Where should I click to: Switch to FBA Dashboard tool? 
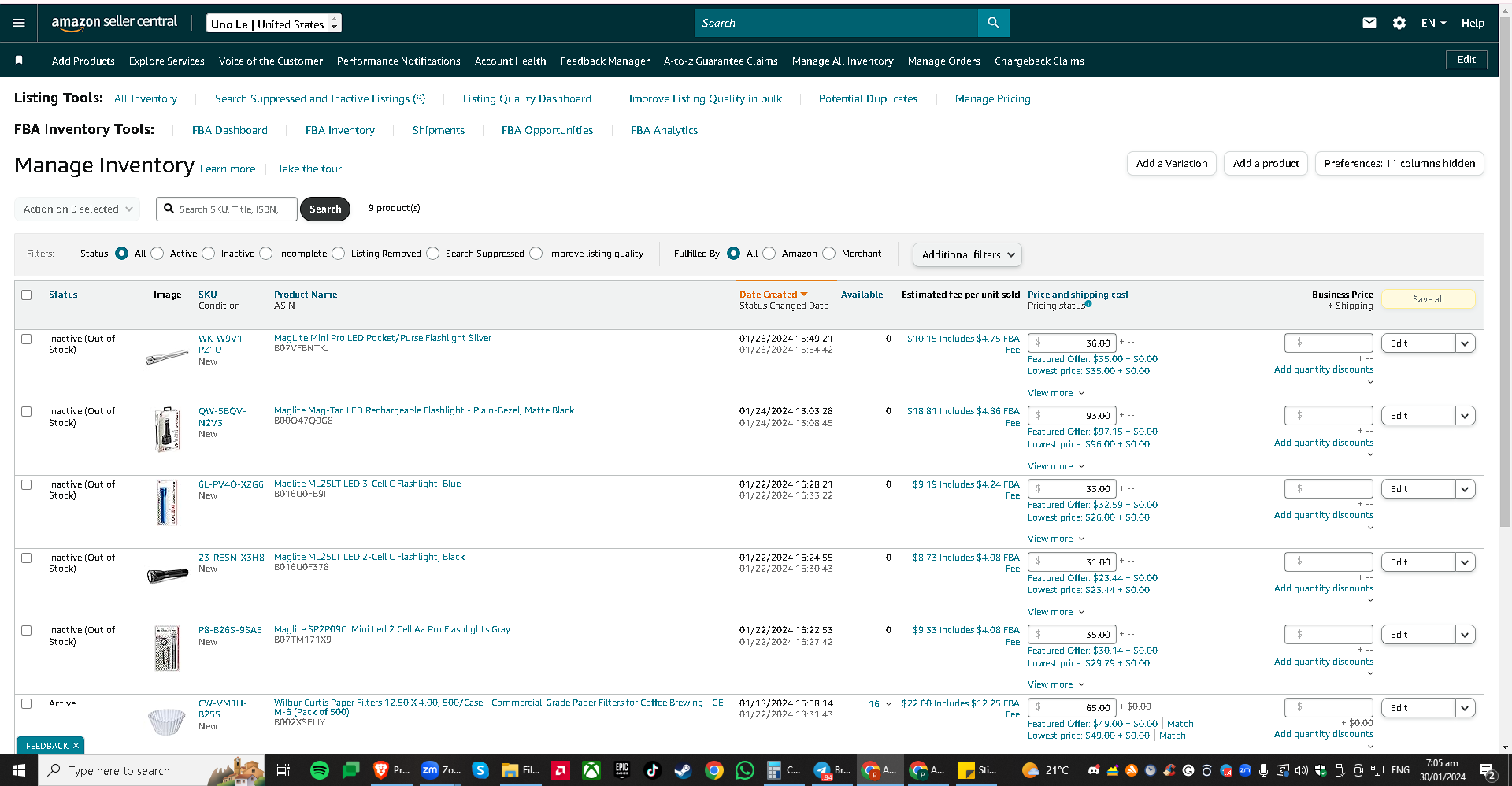tap(230, 130)
